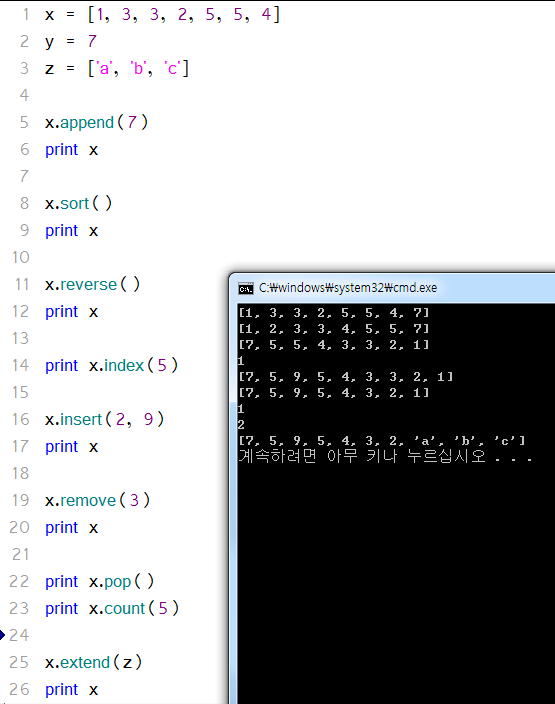The image size is (555, 704).
Task: Click code line 'x.extend(z)'
Action: coord(93,662)
